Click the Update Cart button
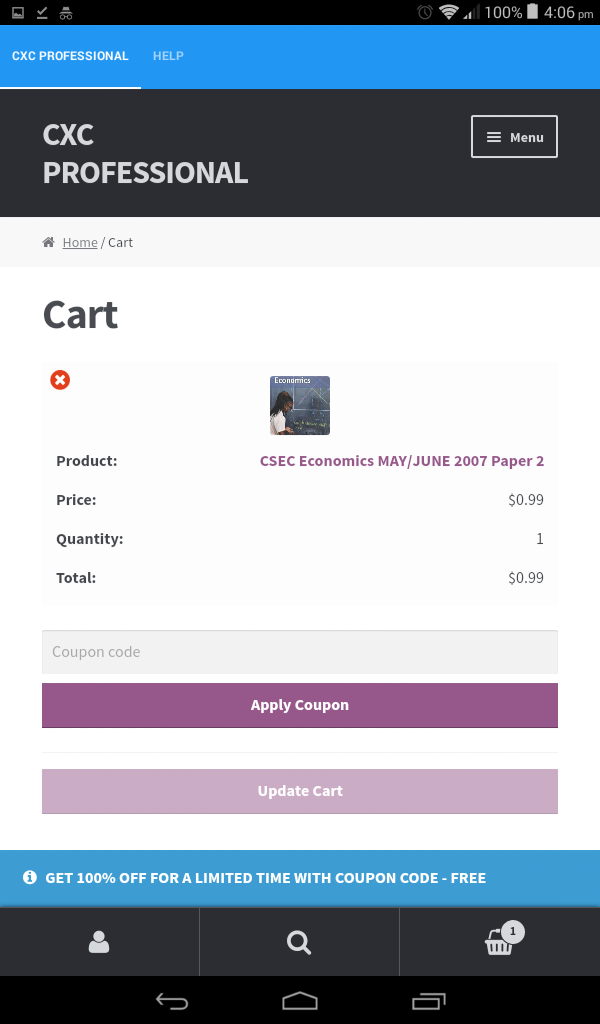 click(x=300, y=791)
